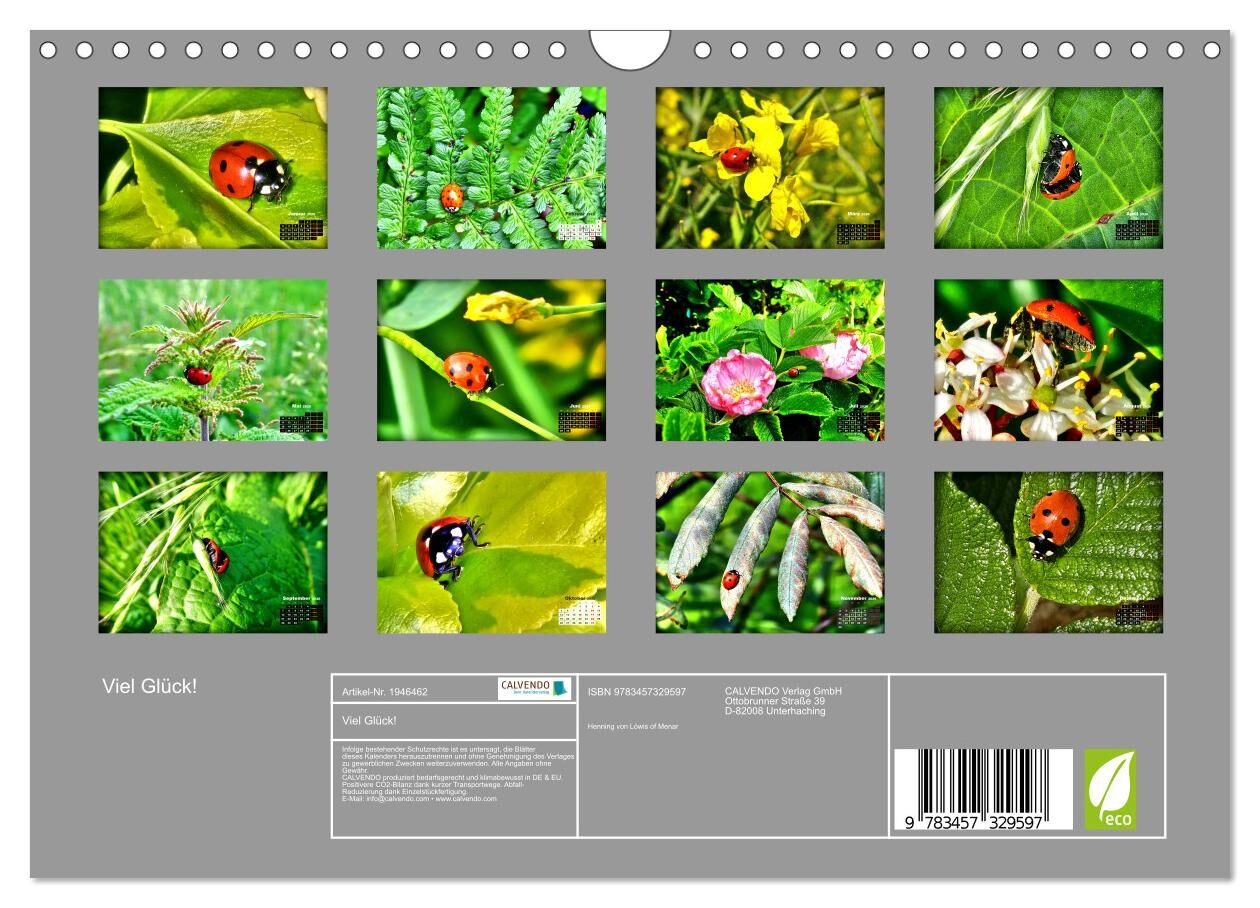The width and height of the screenshot is (1260, 908).
Task: Select the Juni ladybug on stem photo
Action: point(491,360)
